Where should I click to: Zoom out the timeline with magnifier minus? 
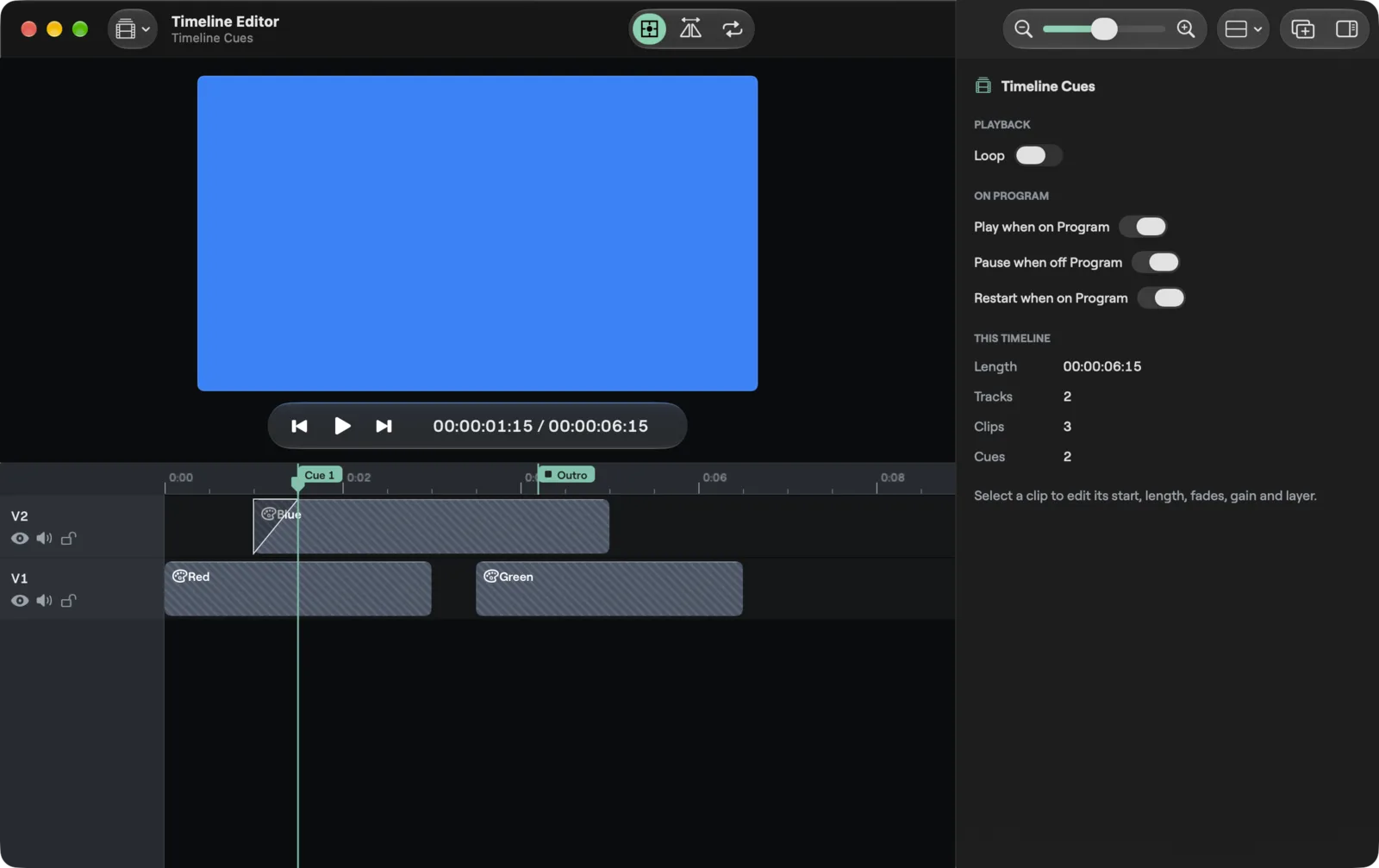point(1023,29)
